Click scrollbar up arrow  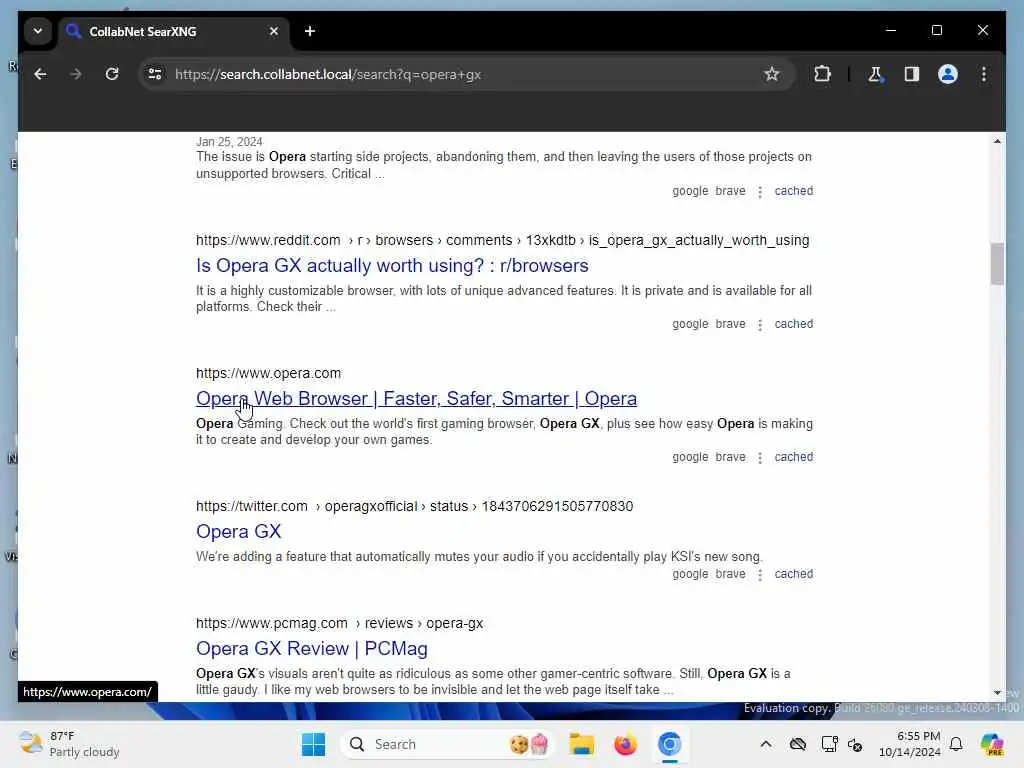point(997,141)
